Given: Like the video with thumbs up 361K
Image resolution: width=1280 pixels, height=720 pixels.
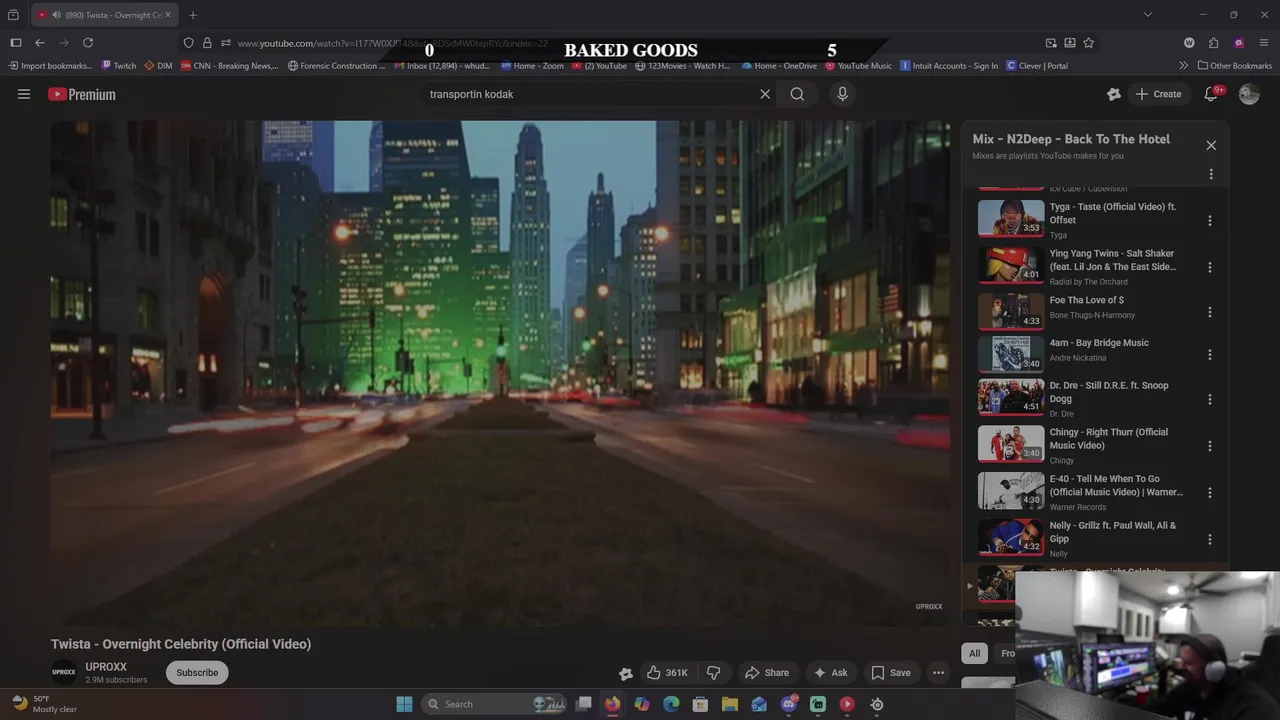Looking at the screenshot, I should pyautogui.click(x=667, y=673).
